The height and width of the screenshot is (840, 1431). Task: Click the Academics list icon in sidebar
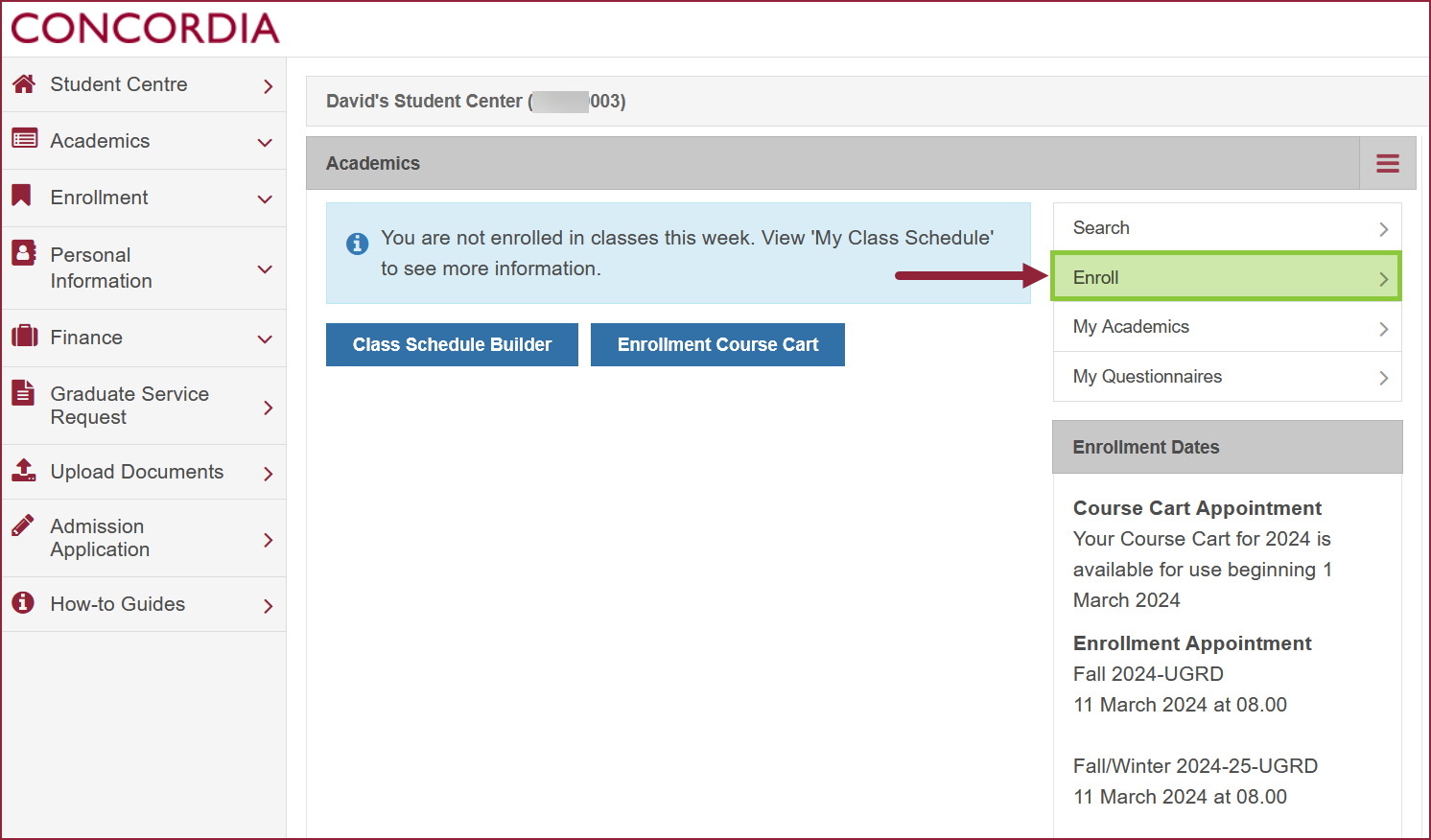24,139
